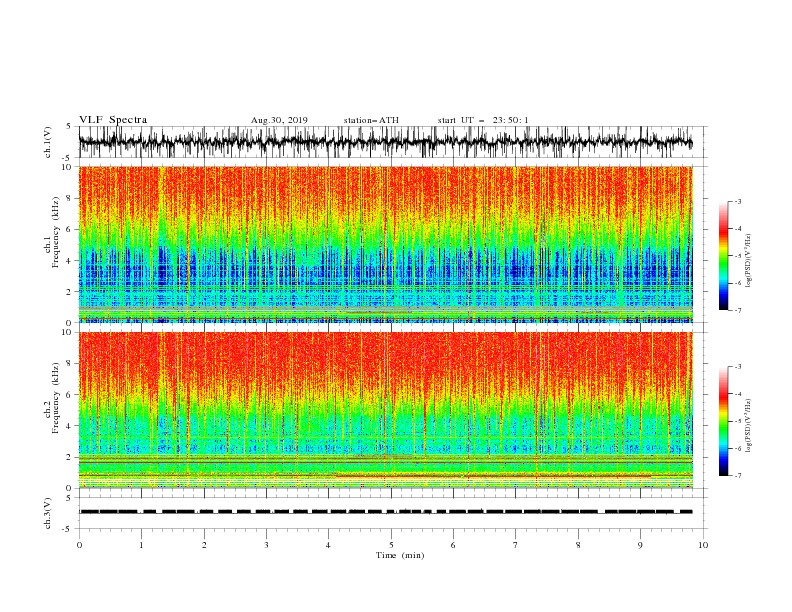This screenshot has height=612, width=792.
Task: Click the time axis tick label '3'
Action: [x=266, y=545]
